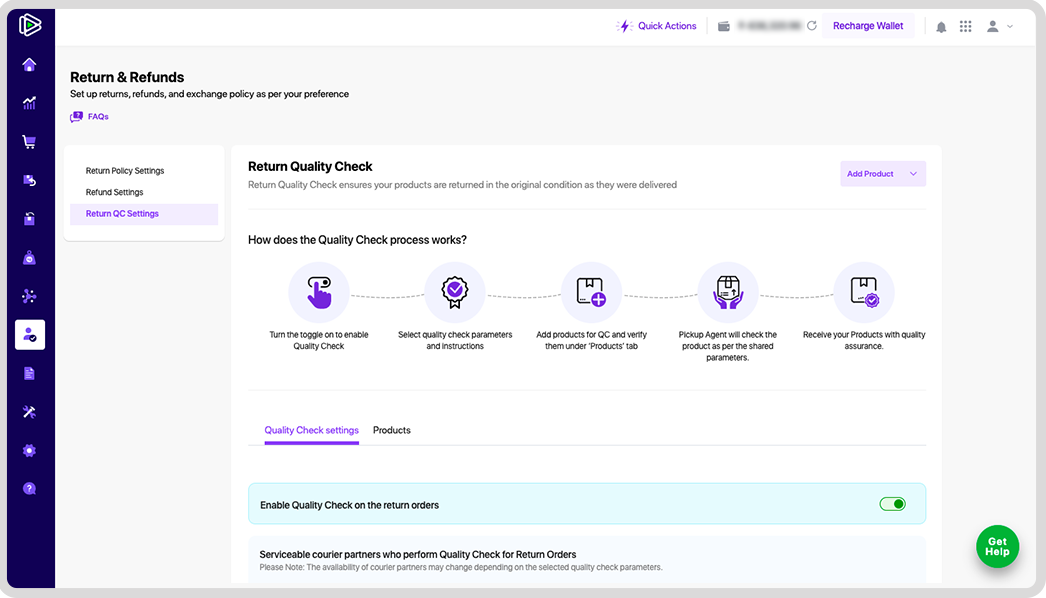Open the user profile dropdown menu

[x=1000, y=26]
